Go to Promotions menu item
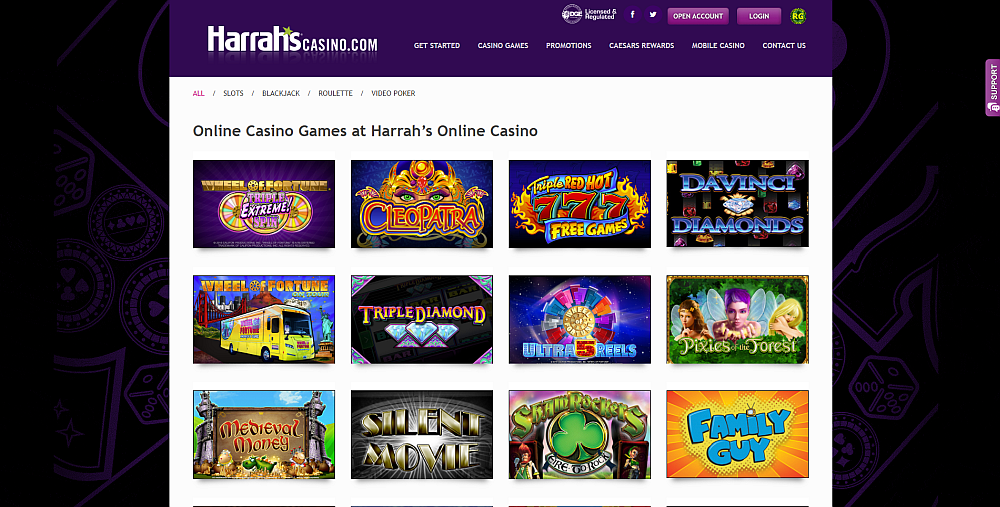1000x507 pixels. pyautogui.click(x=568, y=45)
